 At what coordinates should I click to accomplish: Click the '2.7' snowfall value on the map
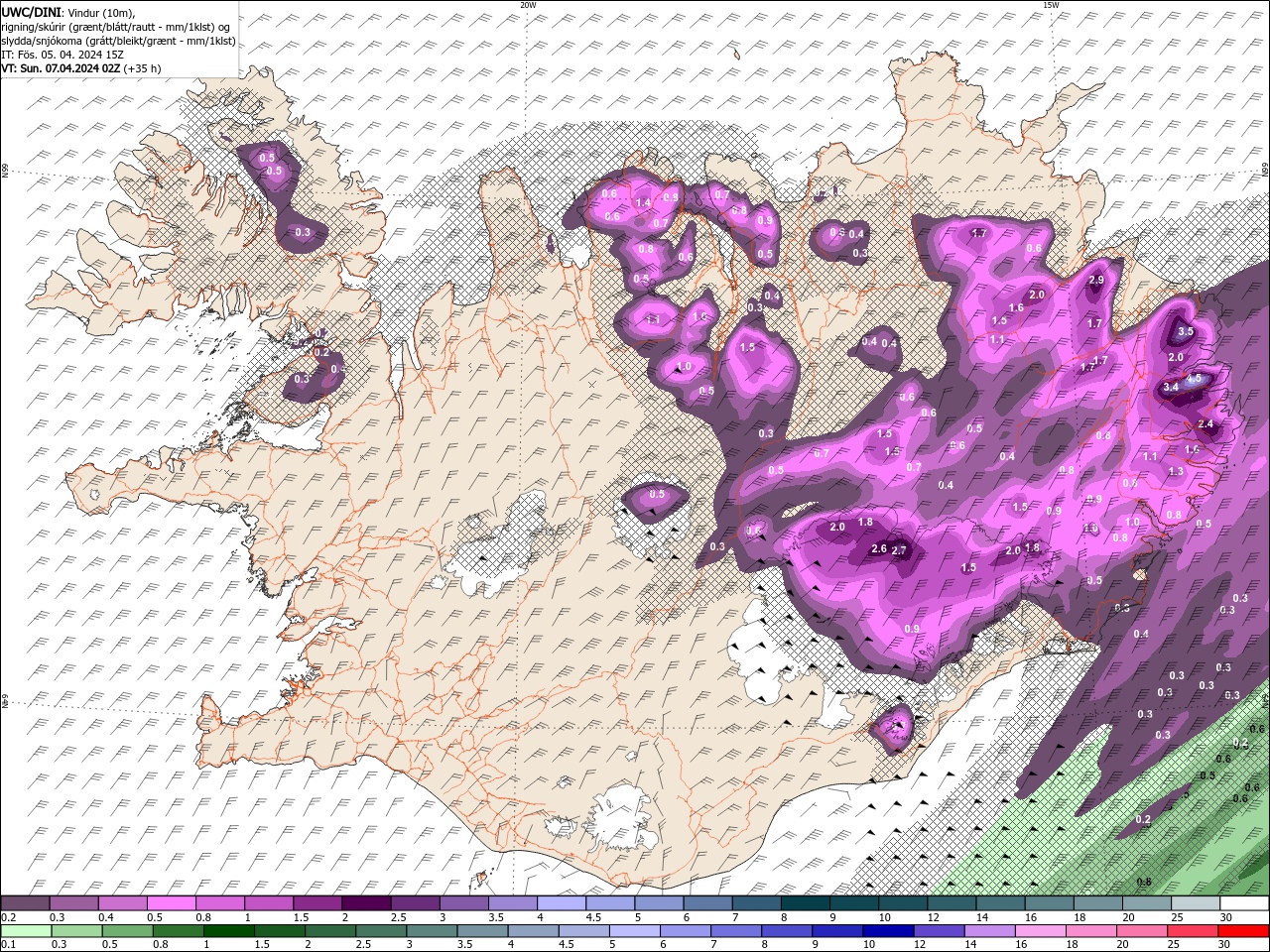(900, 550)
